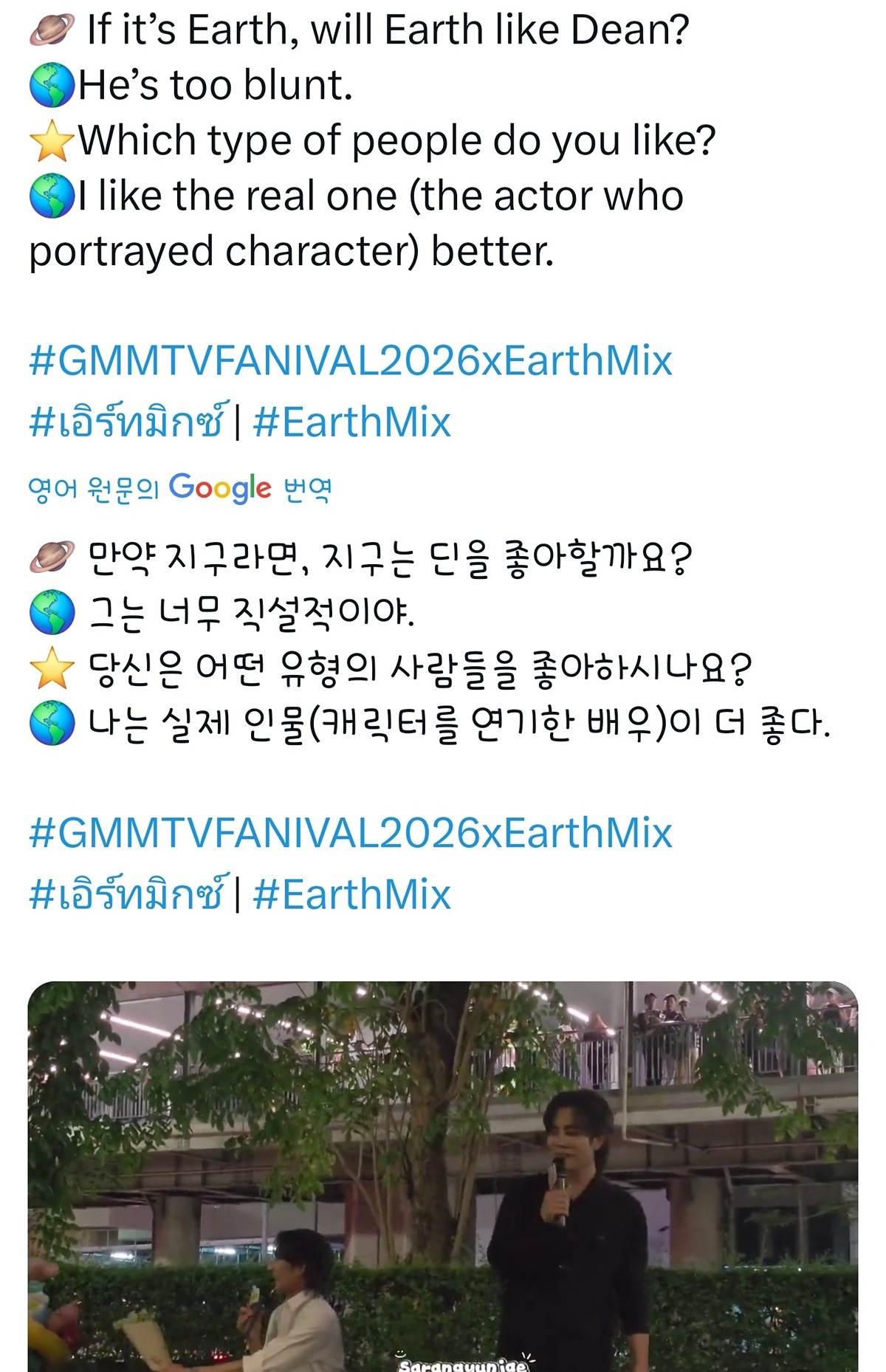Click the globe emoji before "He's too blunt"
The width and height of the screenshot is (886, 1372).
pos(52,85)
